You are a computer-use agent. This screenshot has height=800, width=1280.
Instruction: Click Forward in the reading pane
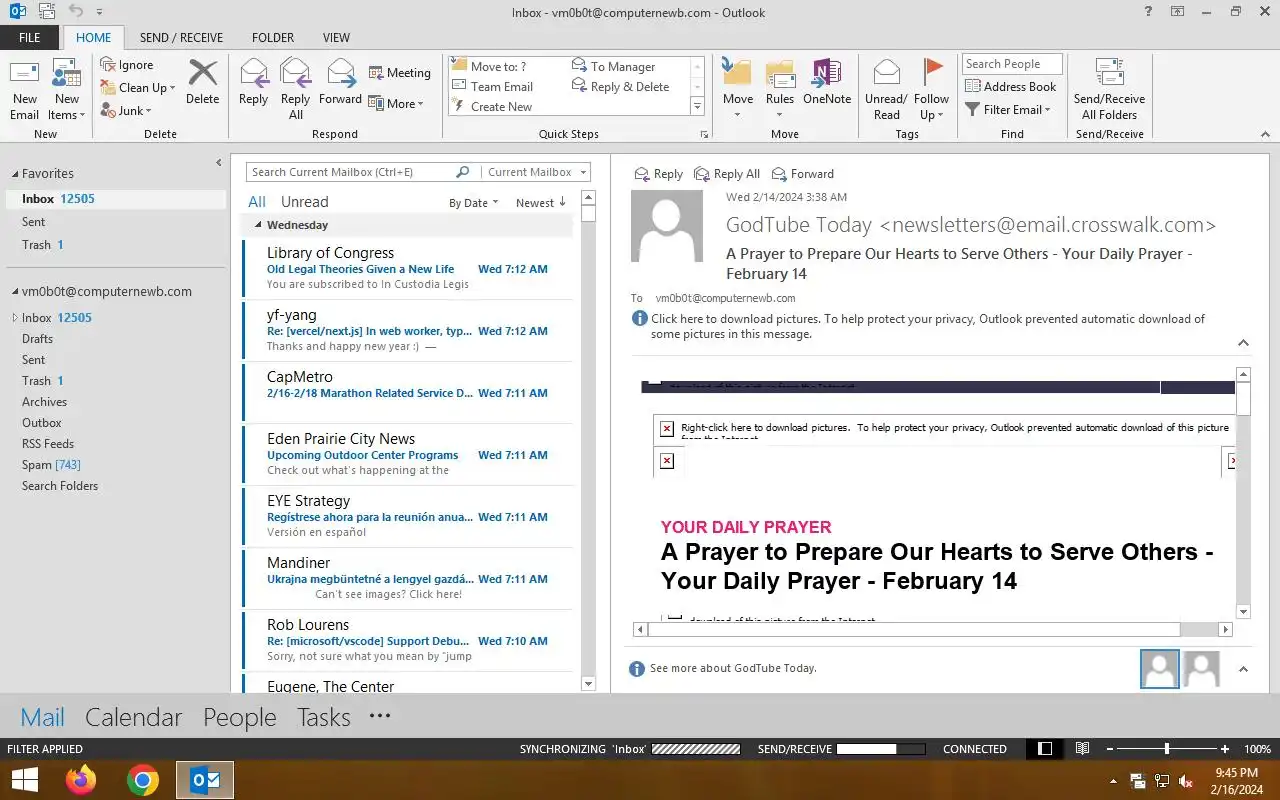coord(802,174)
